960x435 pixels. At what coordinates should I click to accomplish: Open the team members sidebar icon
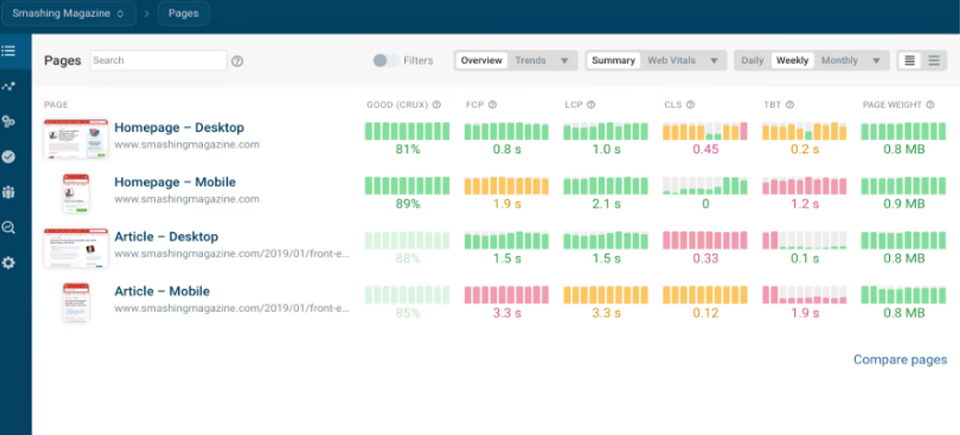click(x=9, y=191)
